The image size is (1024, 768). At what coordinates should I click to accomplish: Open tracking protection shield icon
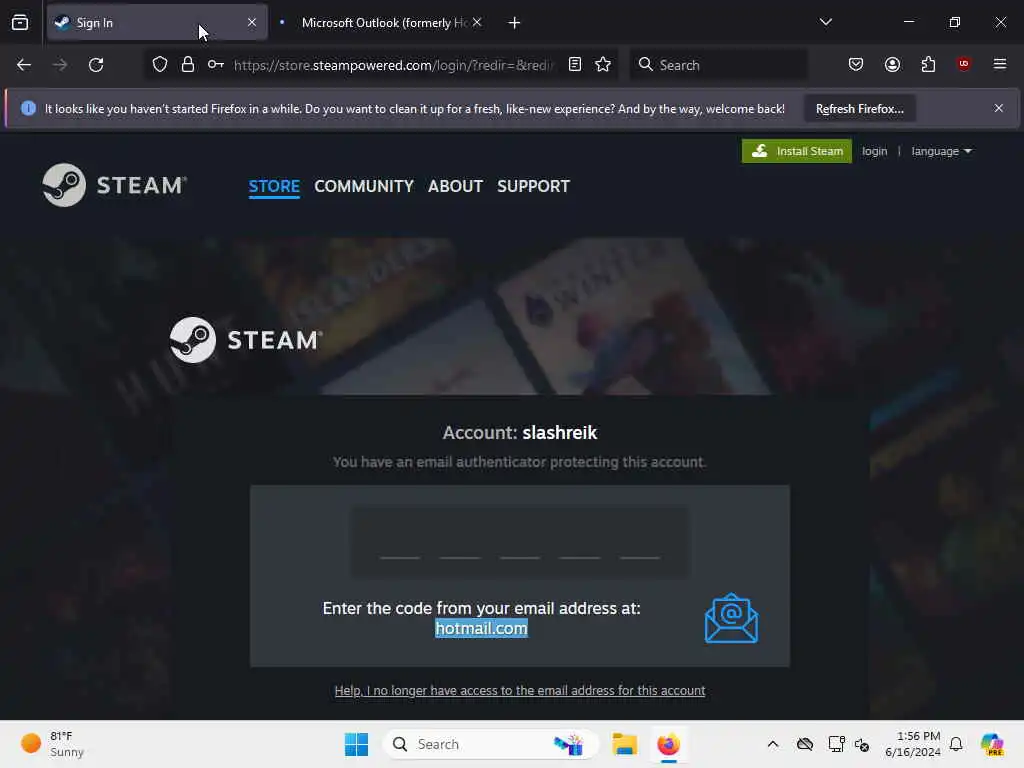point(160,65)
